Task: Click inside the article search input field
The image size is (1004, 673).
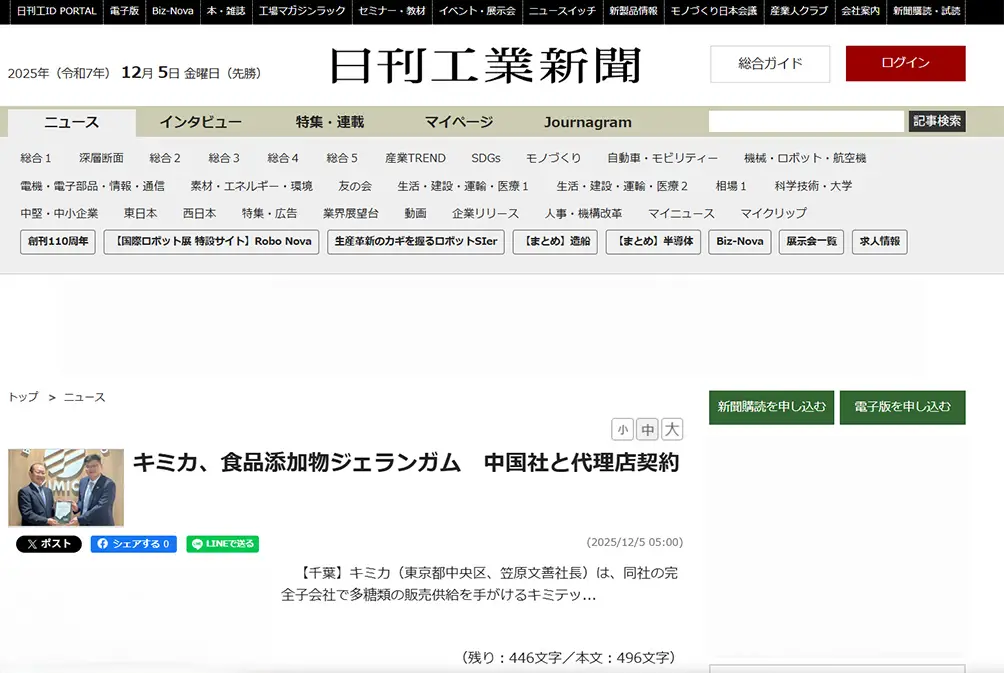Action: [807, 121]
